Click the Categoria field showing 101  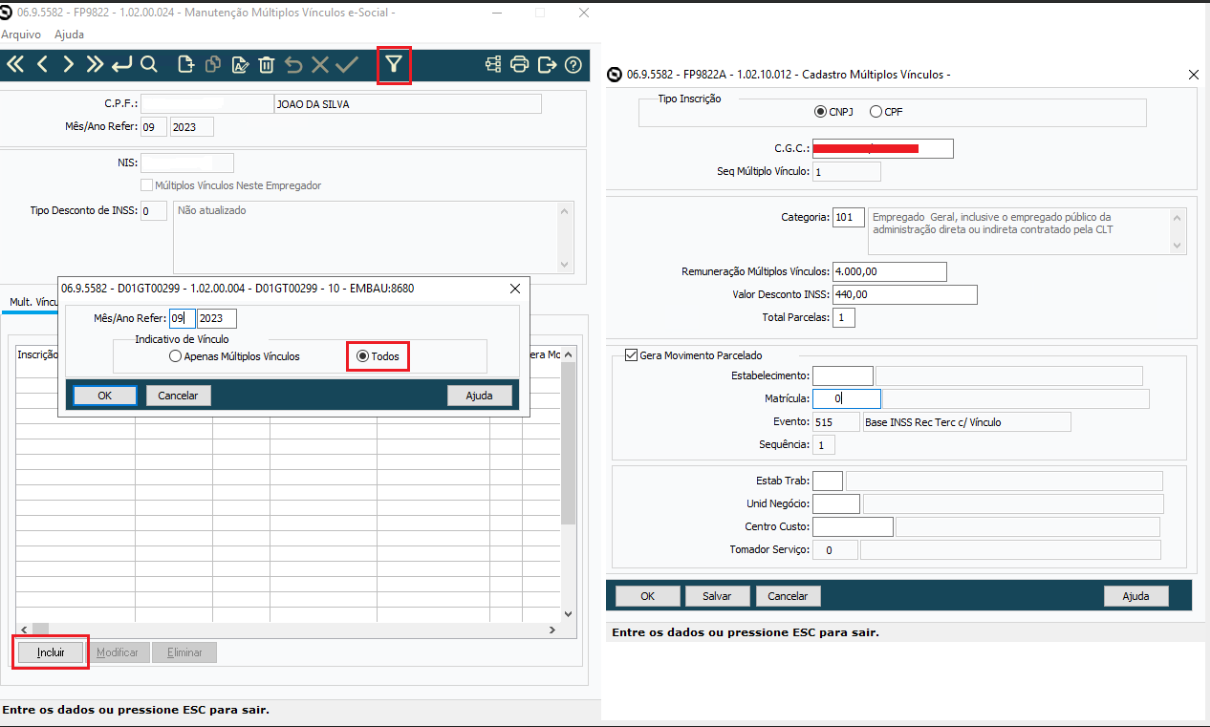pos(848,217)
